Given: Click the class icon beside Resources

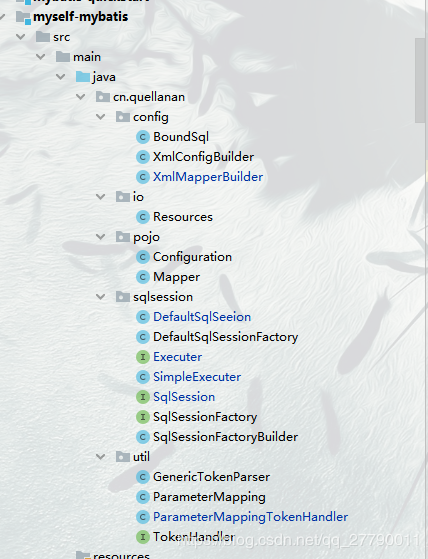Looking at the screenshot, I should (x=143, y=217).
